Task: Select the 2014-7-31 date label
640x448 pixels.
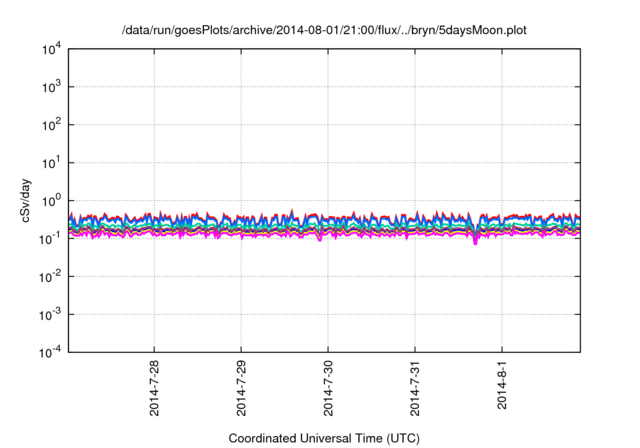Action: click(x=415, y=388)
